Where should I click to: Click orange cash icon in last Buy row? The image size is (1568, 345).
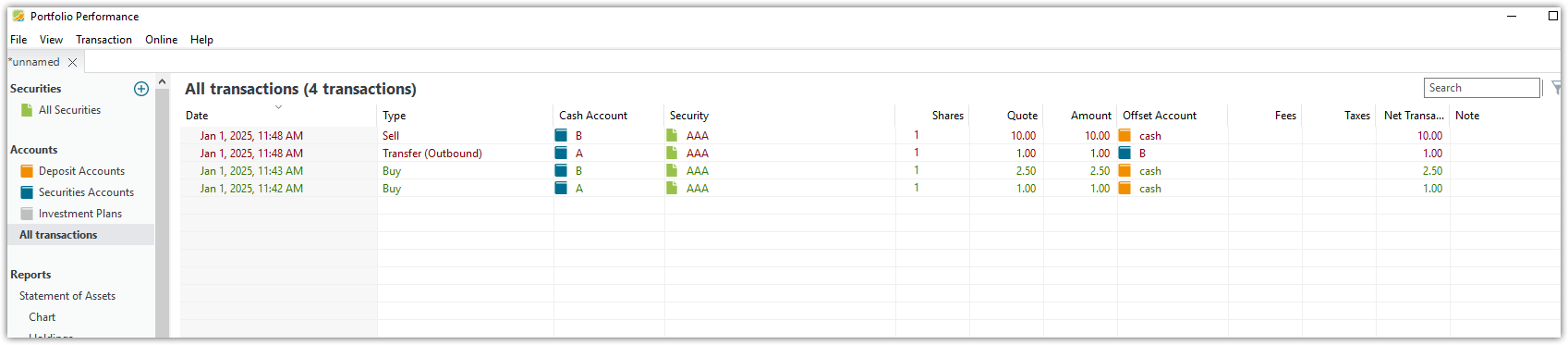click(1124, 188)
